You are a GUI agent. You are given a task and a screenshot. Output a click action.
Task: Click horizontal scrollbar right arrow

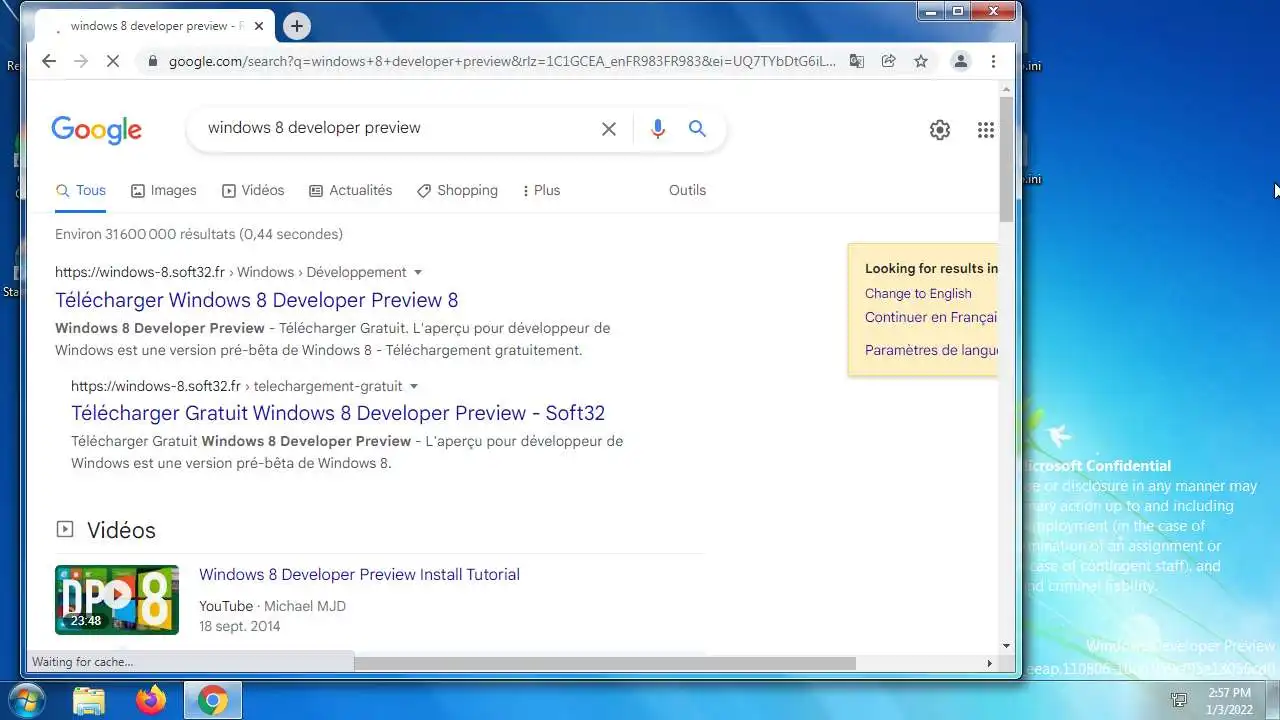point(990,663)
